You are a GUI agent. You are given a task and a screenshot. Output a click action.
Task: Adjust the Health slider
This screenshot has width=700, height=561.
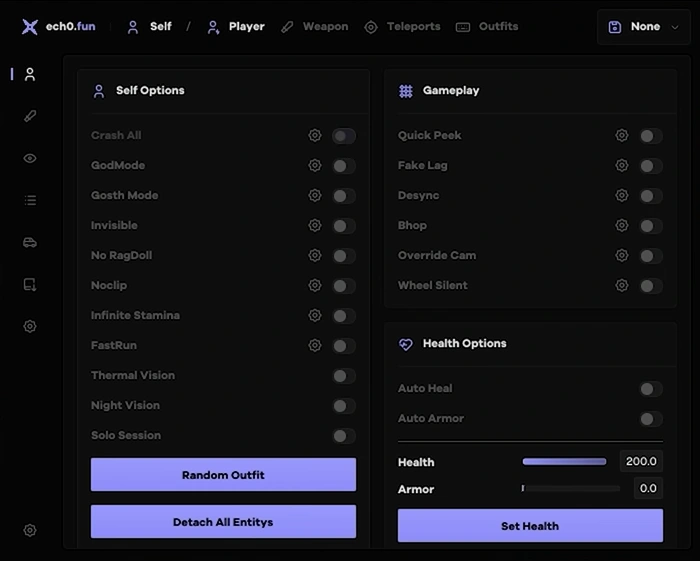point(565,461)
